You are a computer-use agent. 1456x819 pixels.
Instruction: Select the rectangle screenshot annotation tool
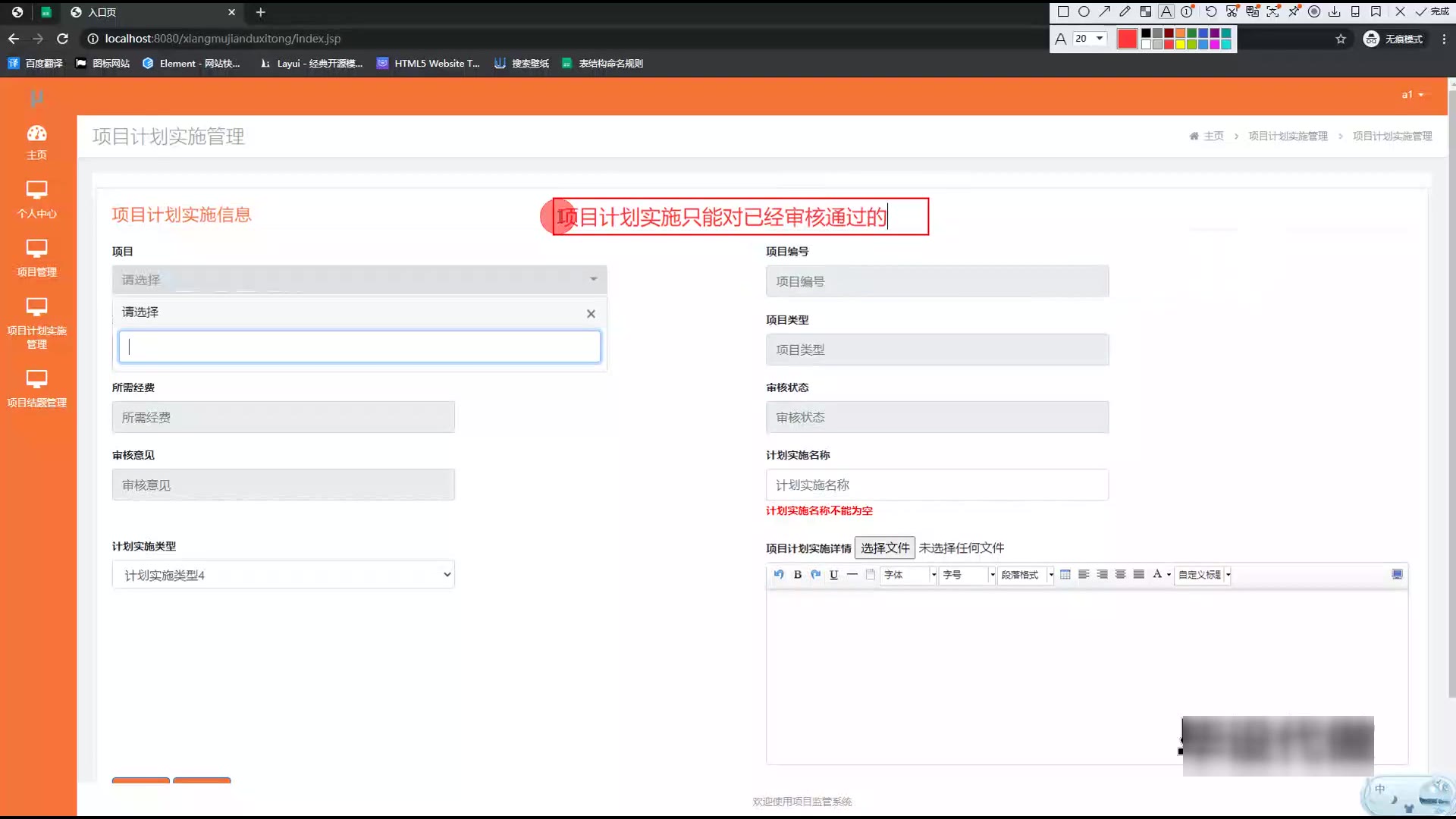1063,11
